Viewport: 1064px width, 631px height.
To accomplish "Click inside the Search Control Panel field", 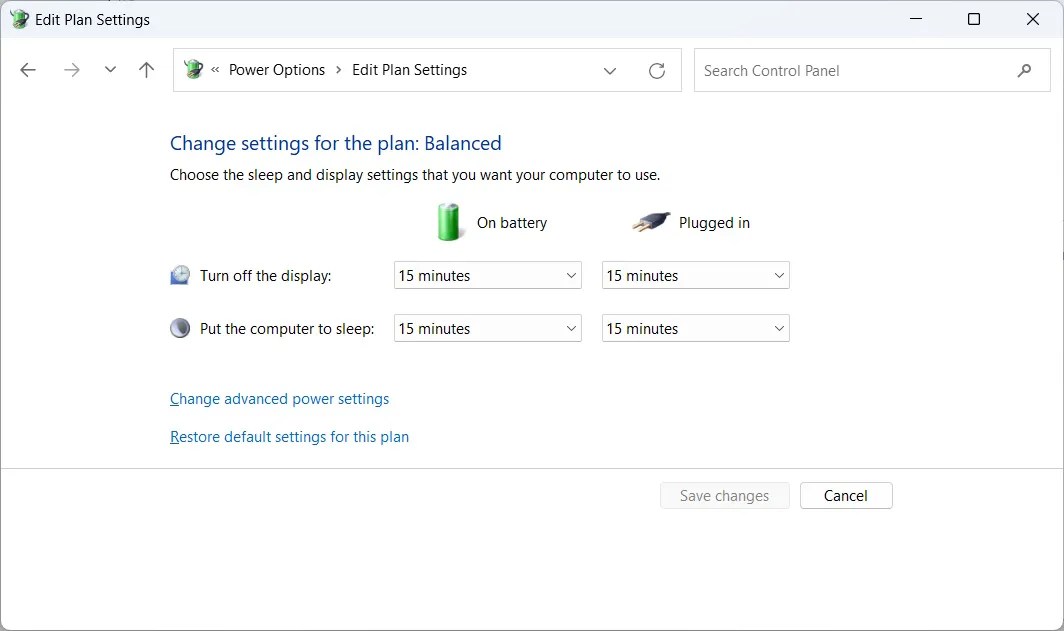I will (x=850, y=70).
